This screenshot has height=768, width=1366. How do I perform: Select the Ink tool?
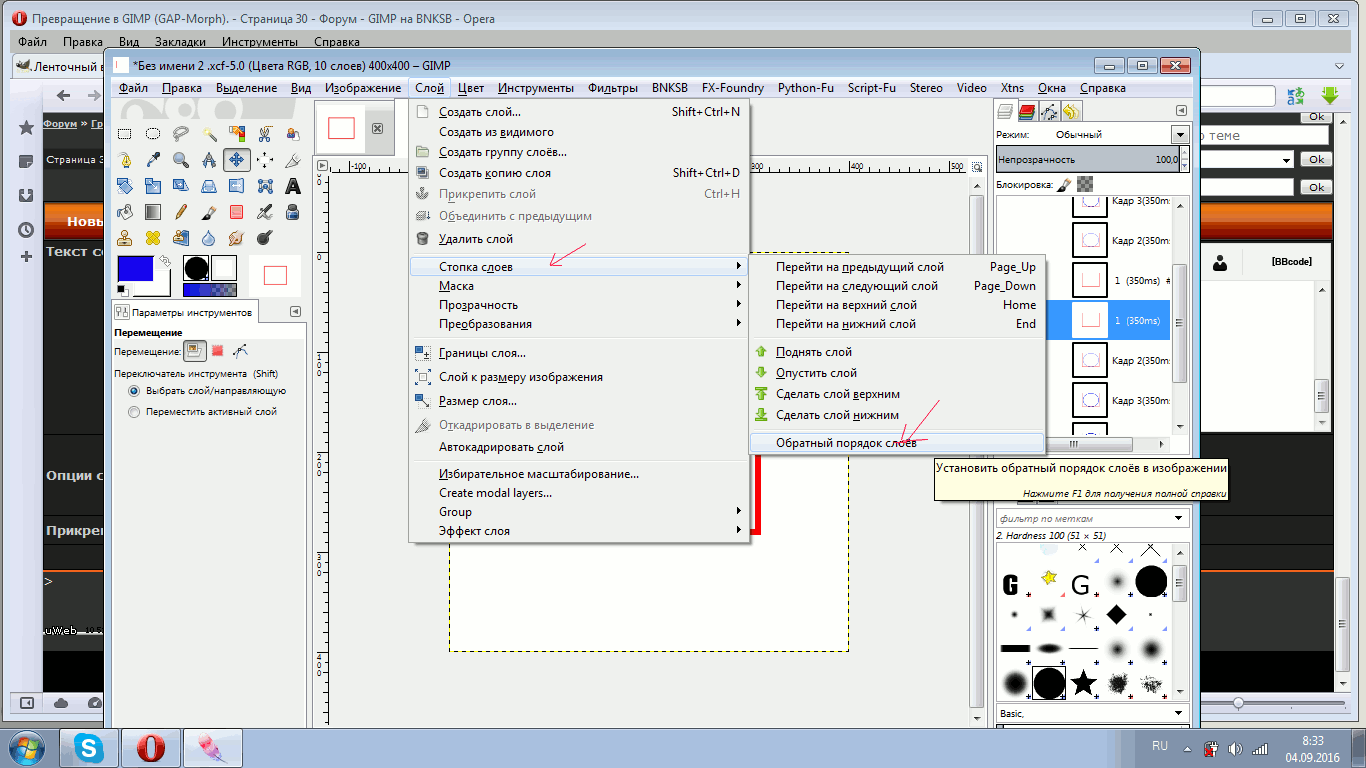tap(293, 212)
